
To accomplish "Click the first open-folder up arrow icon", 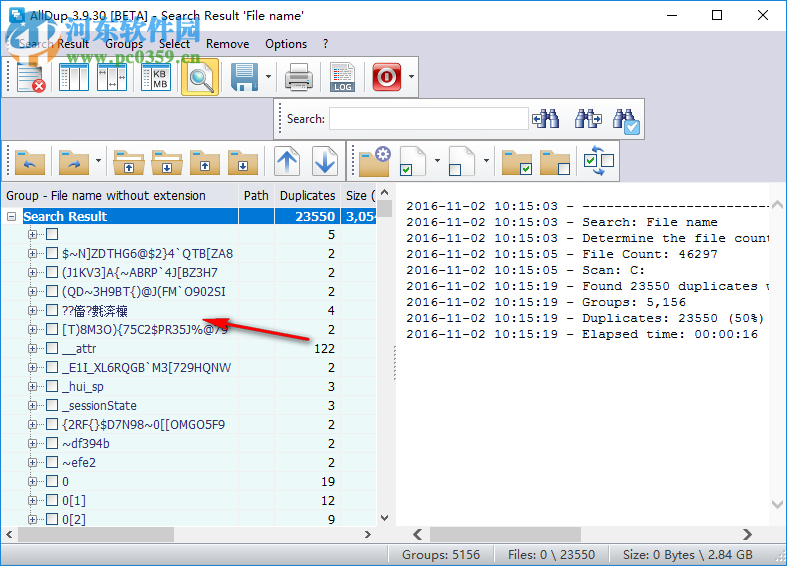I will click(129, 162).
